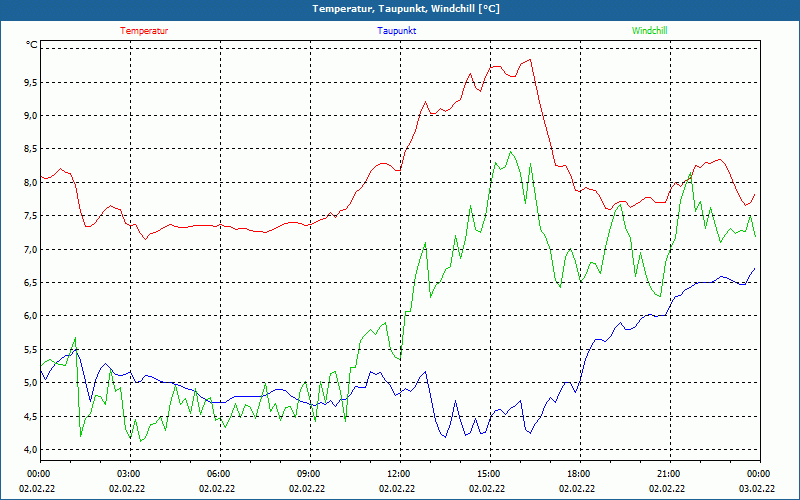Screen dimensions: 800x500
Task: Click the 6,5 y-axis value label
Action: point(30,283)
